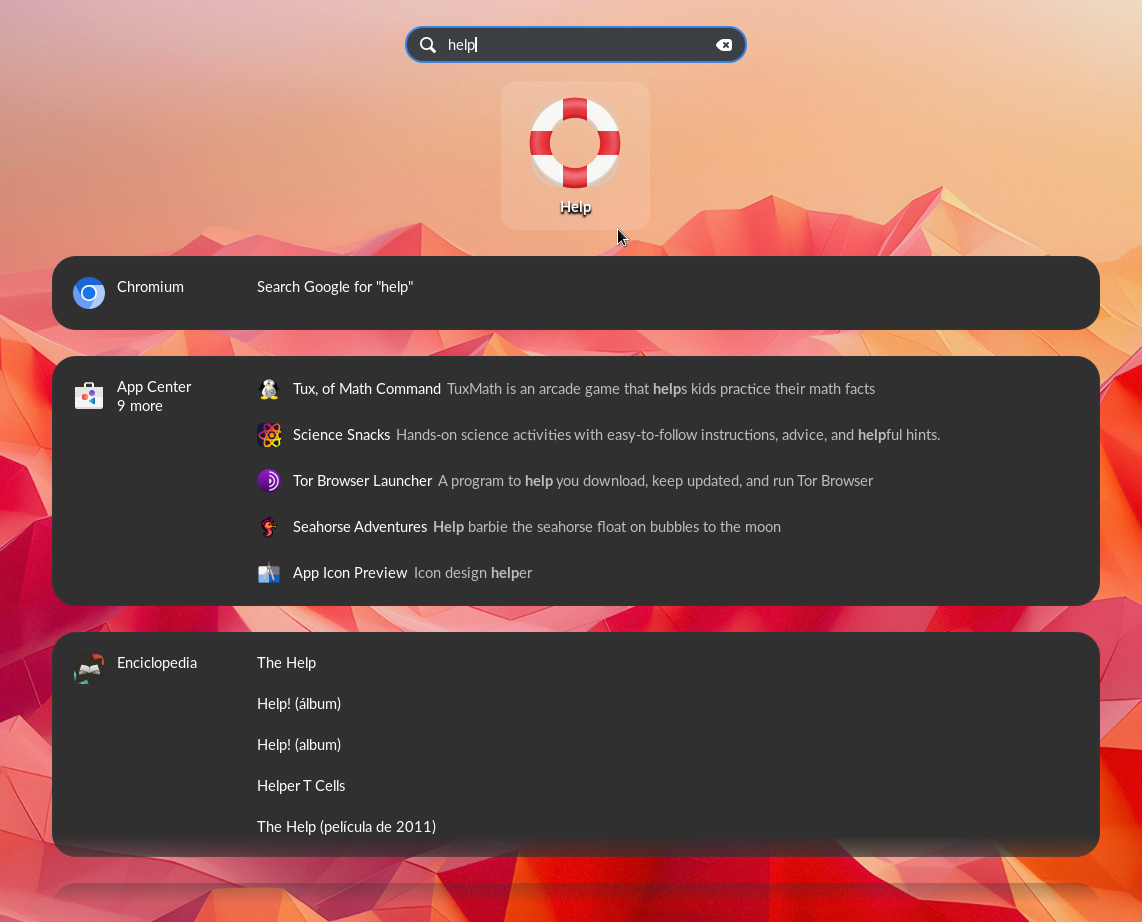Click the Chromium provider label

[150, 287]
